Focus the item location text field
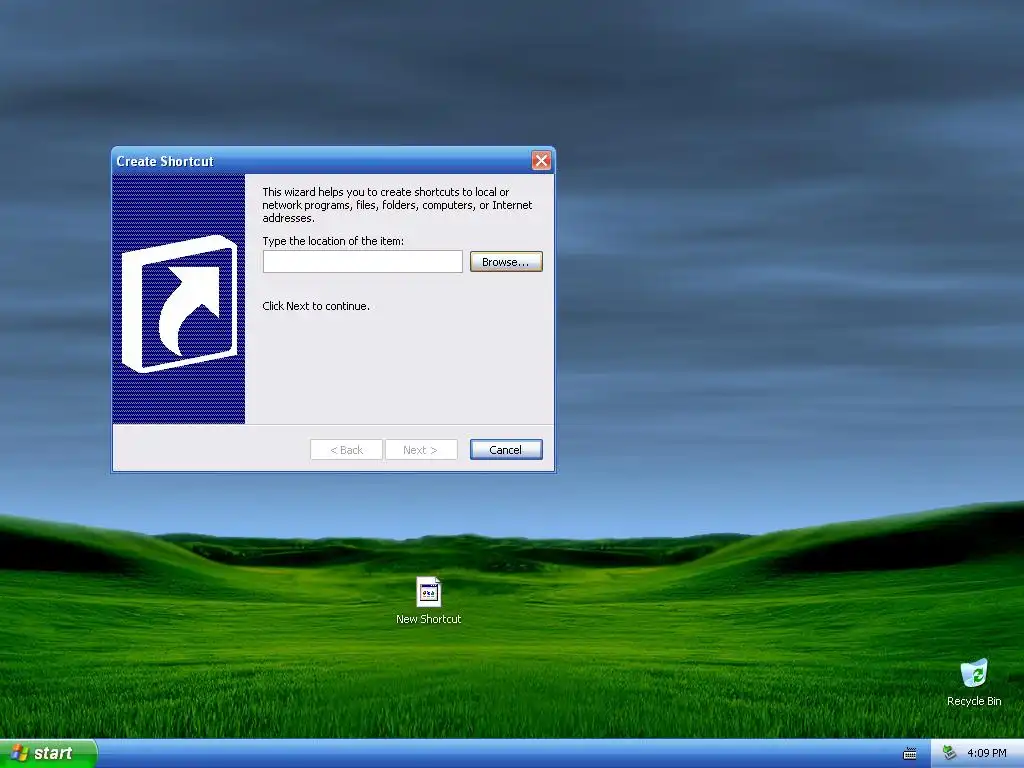 click(362, 262)
